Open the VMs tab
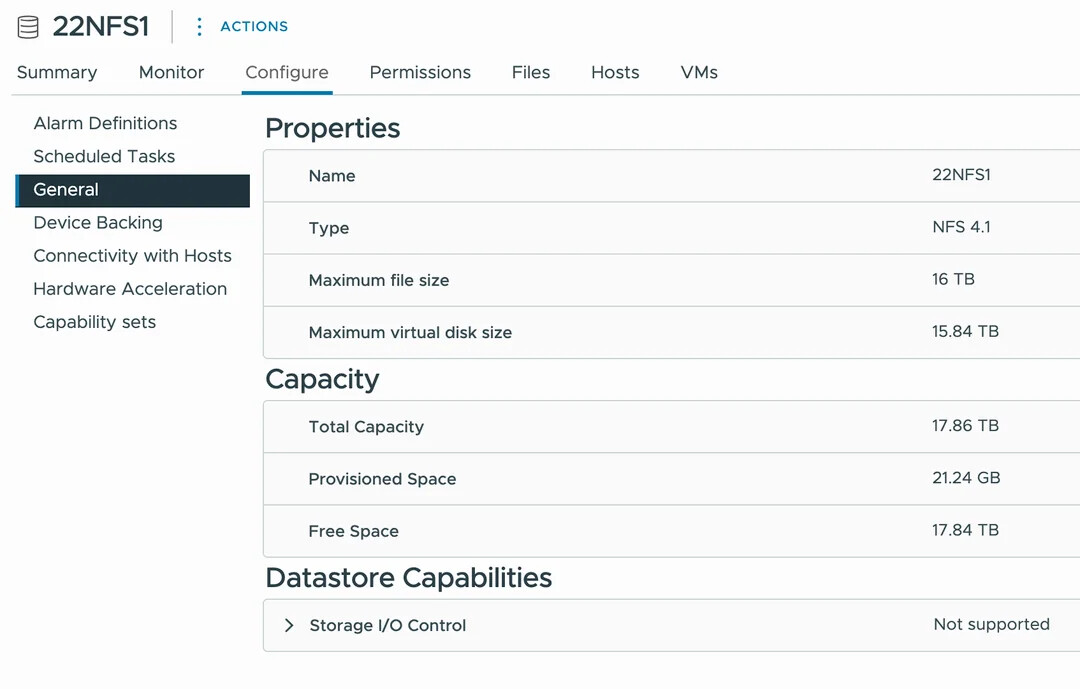This screenshot has width=1080, height=689. tap(699, 73)
